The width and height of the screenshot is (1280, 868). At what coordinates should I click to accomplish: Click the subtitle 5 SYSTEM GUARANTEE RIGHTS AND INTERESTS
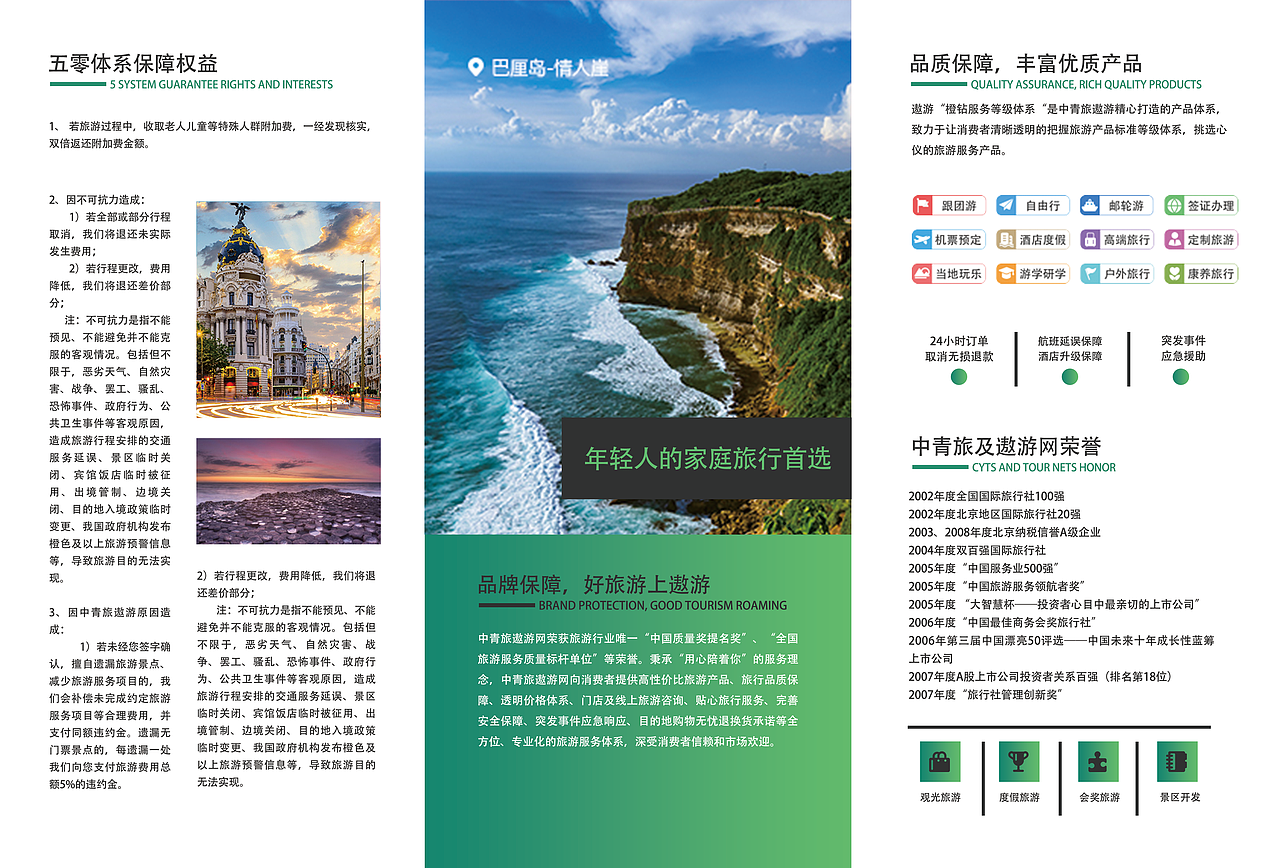click(x=221, y=85)
